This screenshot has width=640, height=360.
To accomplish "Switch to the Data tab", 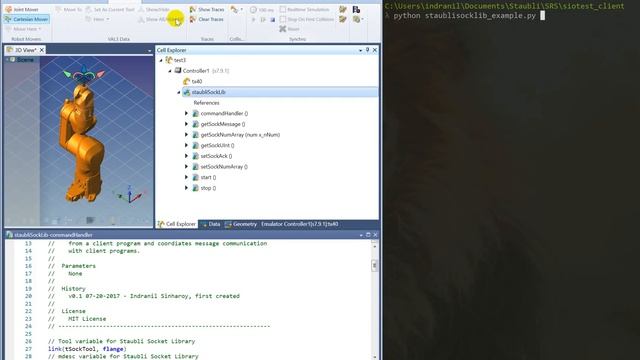I will [x=211, y=224].
